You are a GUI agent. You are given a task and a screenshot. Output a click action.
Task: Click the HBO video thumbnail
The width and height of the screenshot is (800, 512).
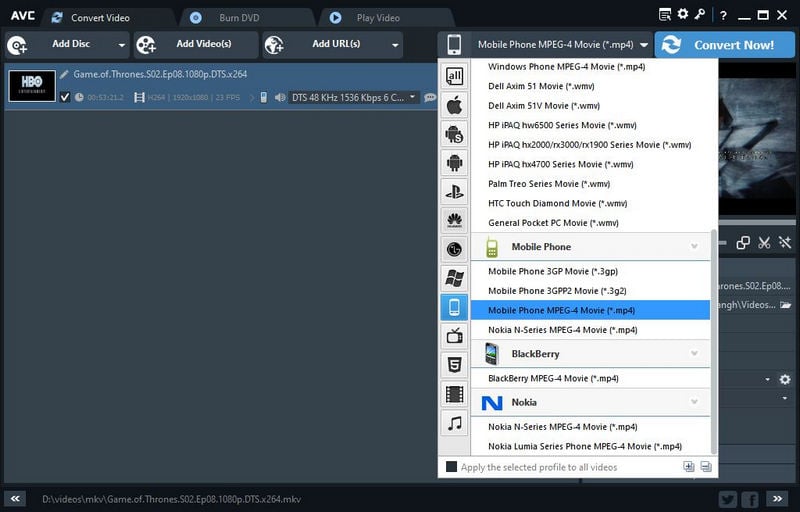[32, 86]
